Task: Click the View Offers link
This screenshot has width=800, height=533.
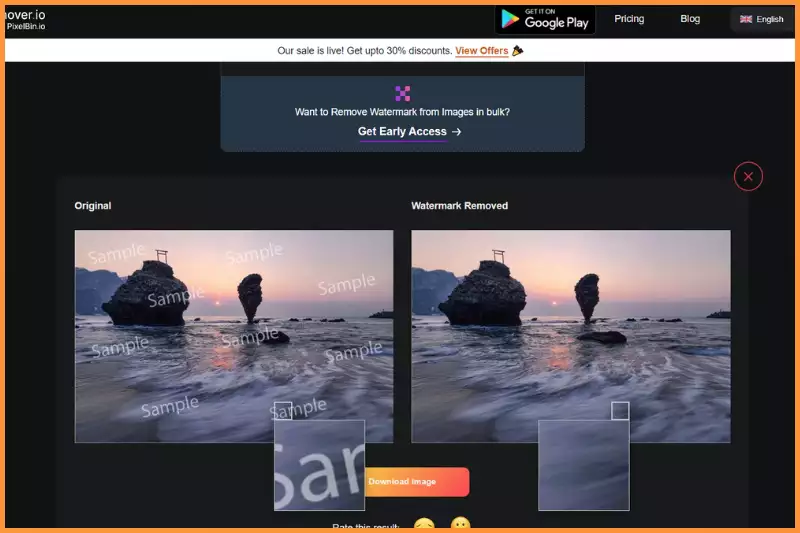Action: pyautogui.click(x=481, y=51)
